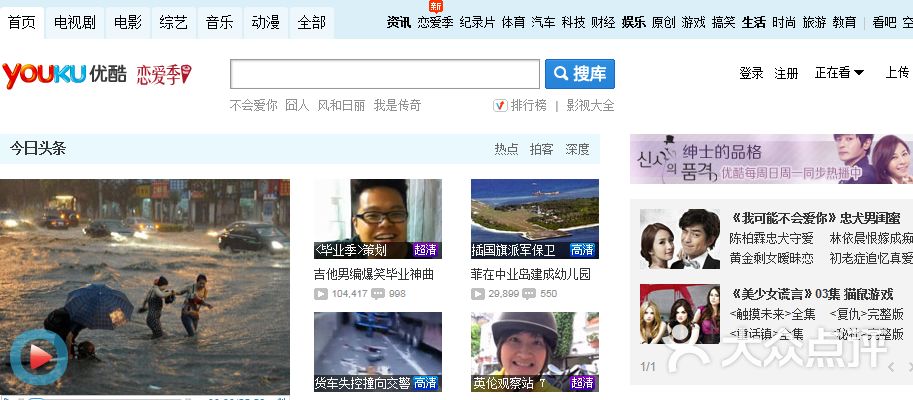Screen dimensions: 913x400
Task: Open the 货车失控撞向交警 video thumbnail
Action: click(378, 352)
